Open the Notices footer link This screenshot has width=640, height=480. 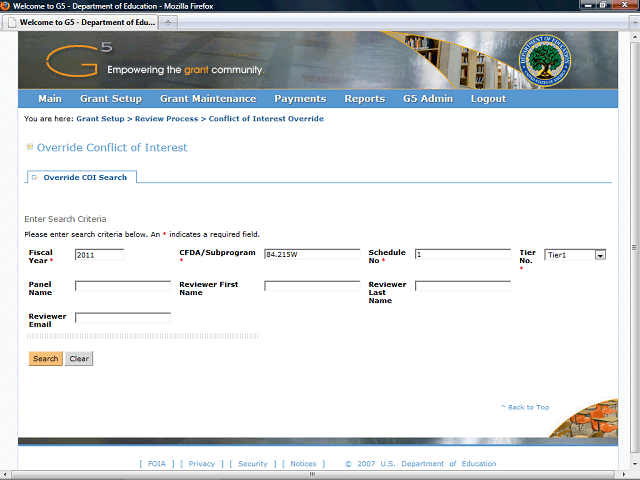coord(303,464)
